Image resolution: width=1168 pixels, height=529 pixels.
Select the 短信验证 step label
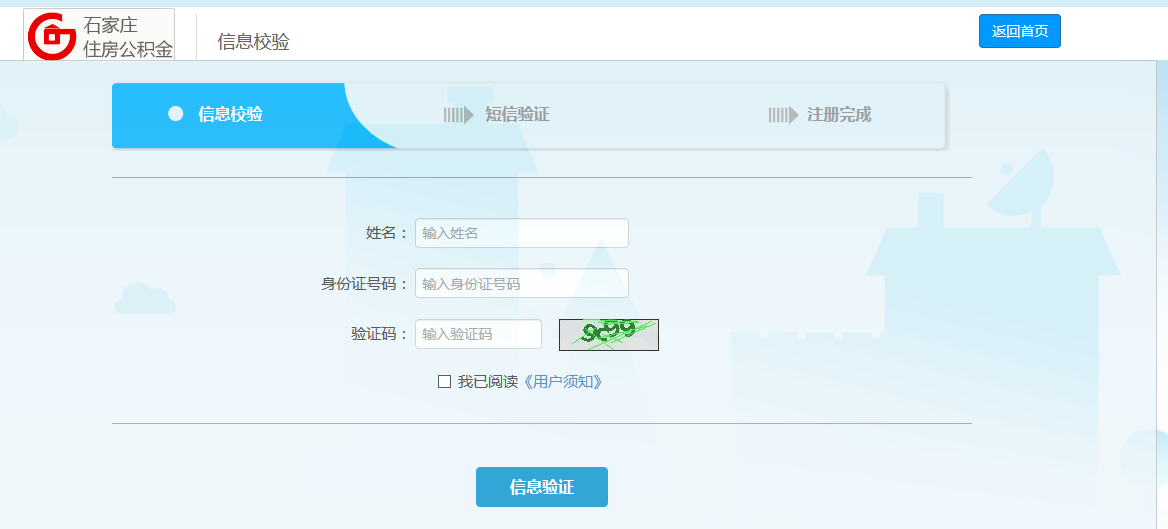click(517, 115)
